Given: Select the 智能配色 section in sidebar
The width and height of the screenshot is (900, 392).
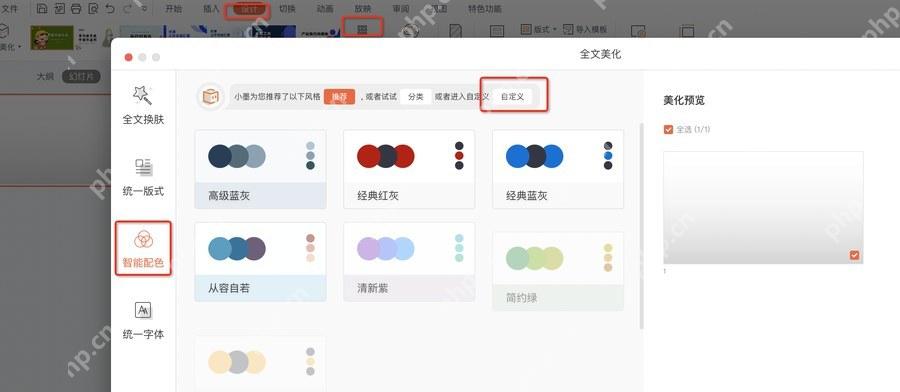Looking at the screenshot, I should coord(143,248).
